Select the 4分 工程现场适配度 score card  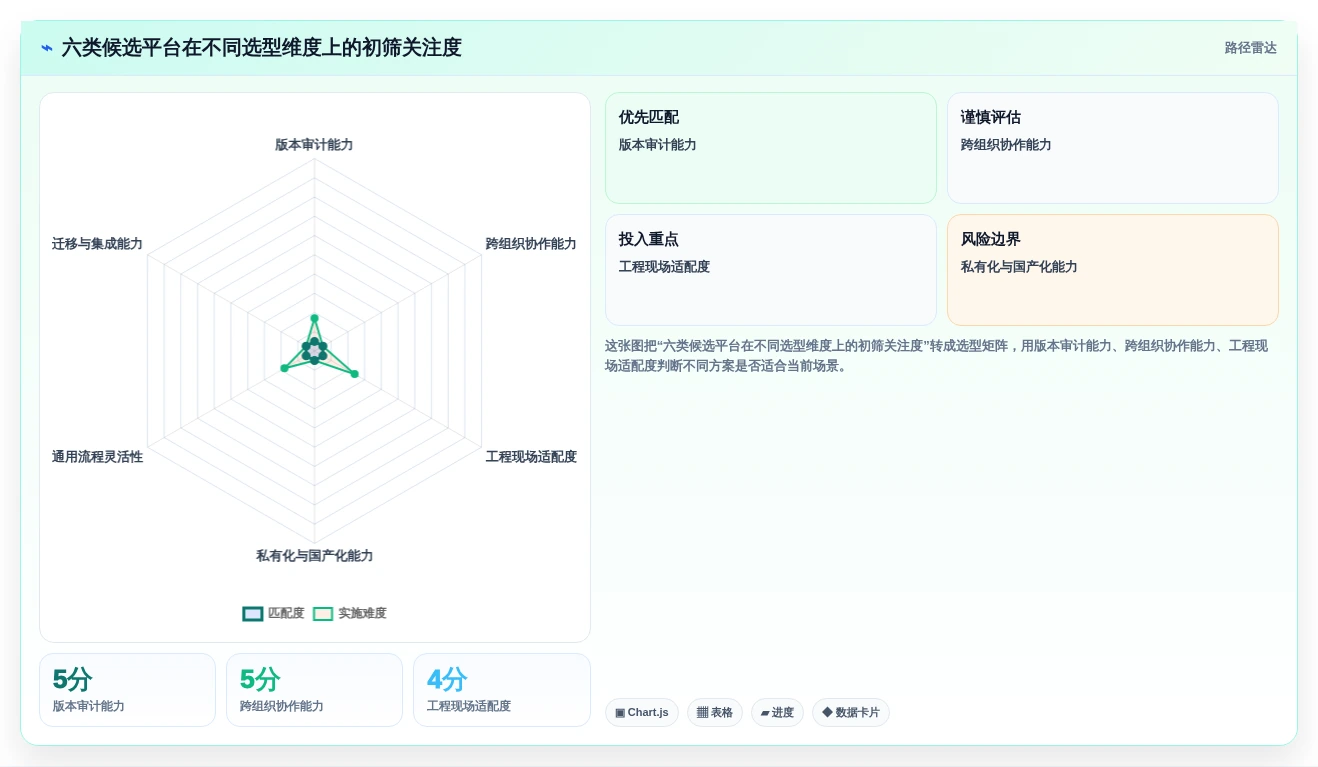[x=502, y=690]
